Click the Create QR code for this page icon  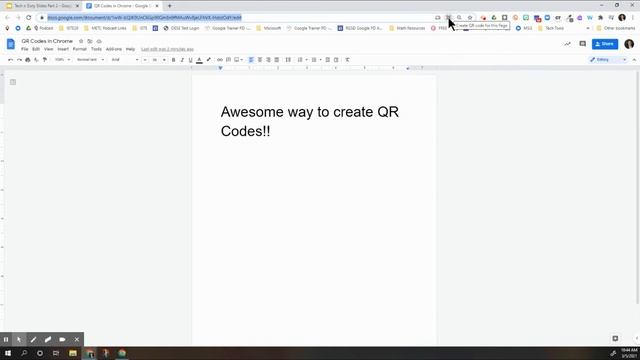449,18
